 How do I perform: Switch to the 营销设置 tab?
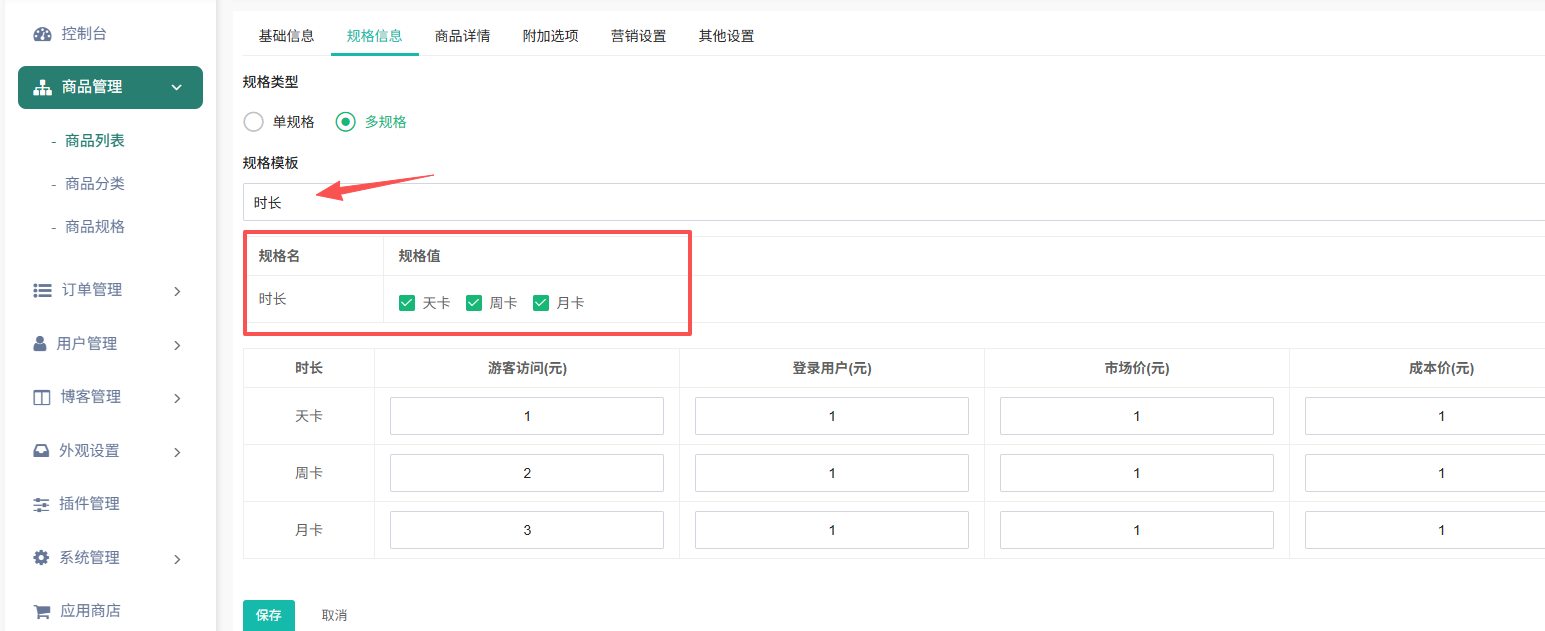tap(638, 36)
